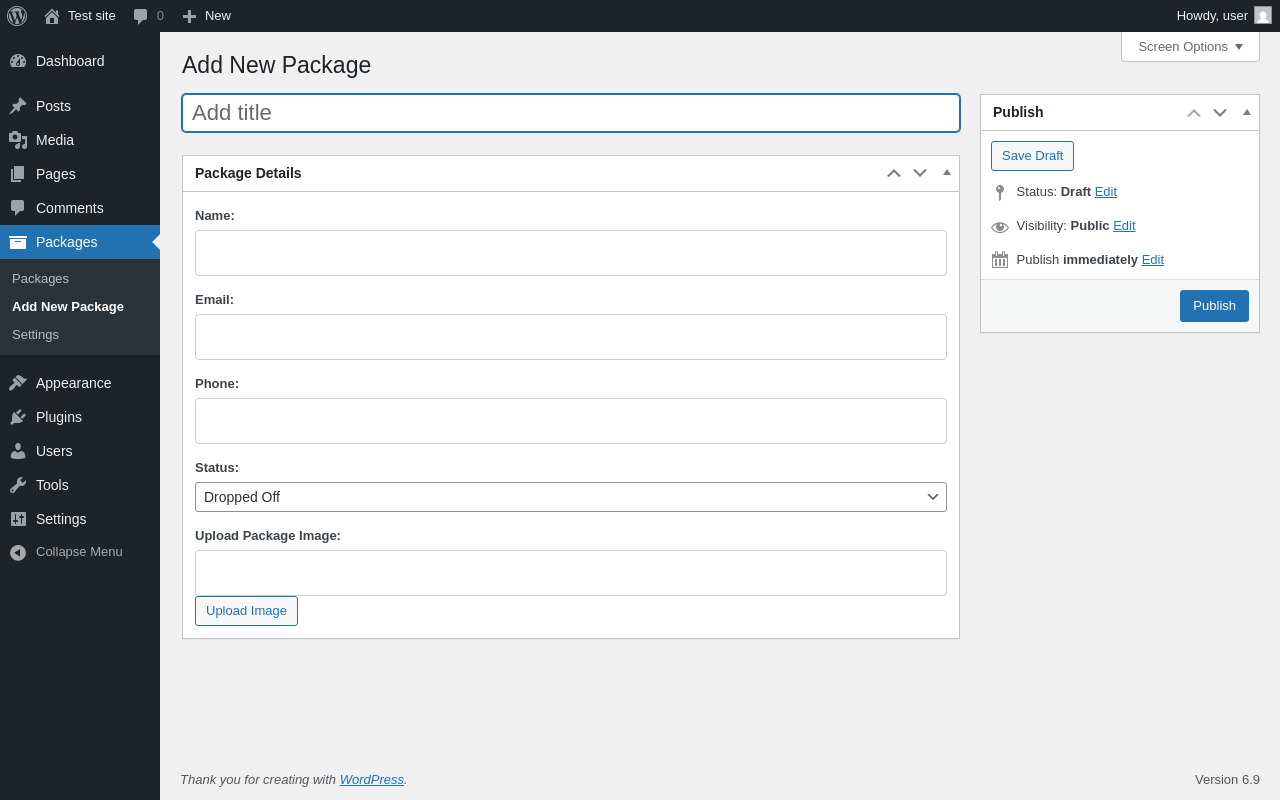Open Users menu item
Image resolution: width=1280 pixels, height=800 pixels.
tap(80, 451)
